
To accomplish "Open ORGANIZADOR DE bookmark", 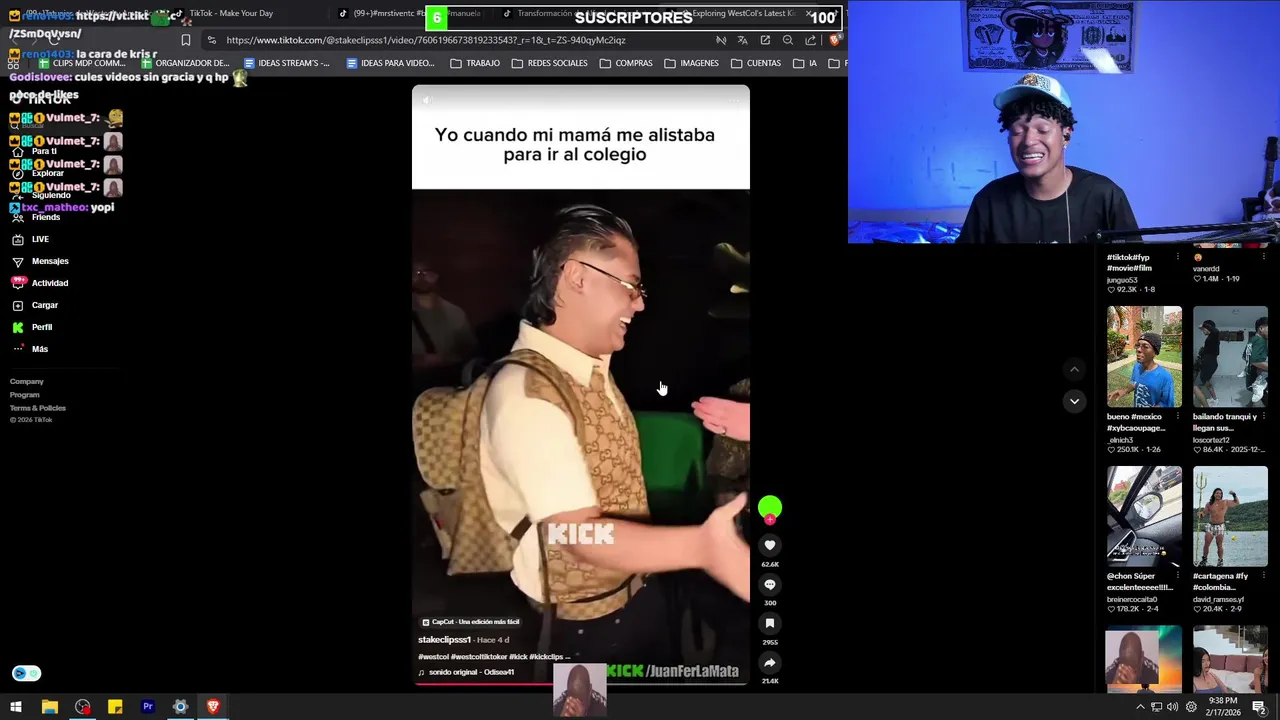I will tap(184, 63).
